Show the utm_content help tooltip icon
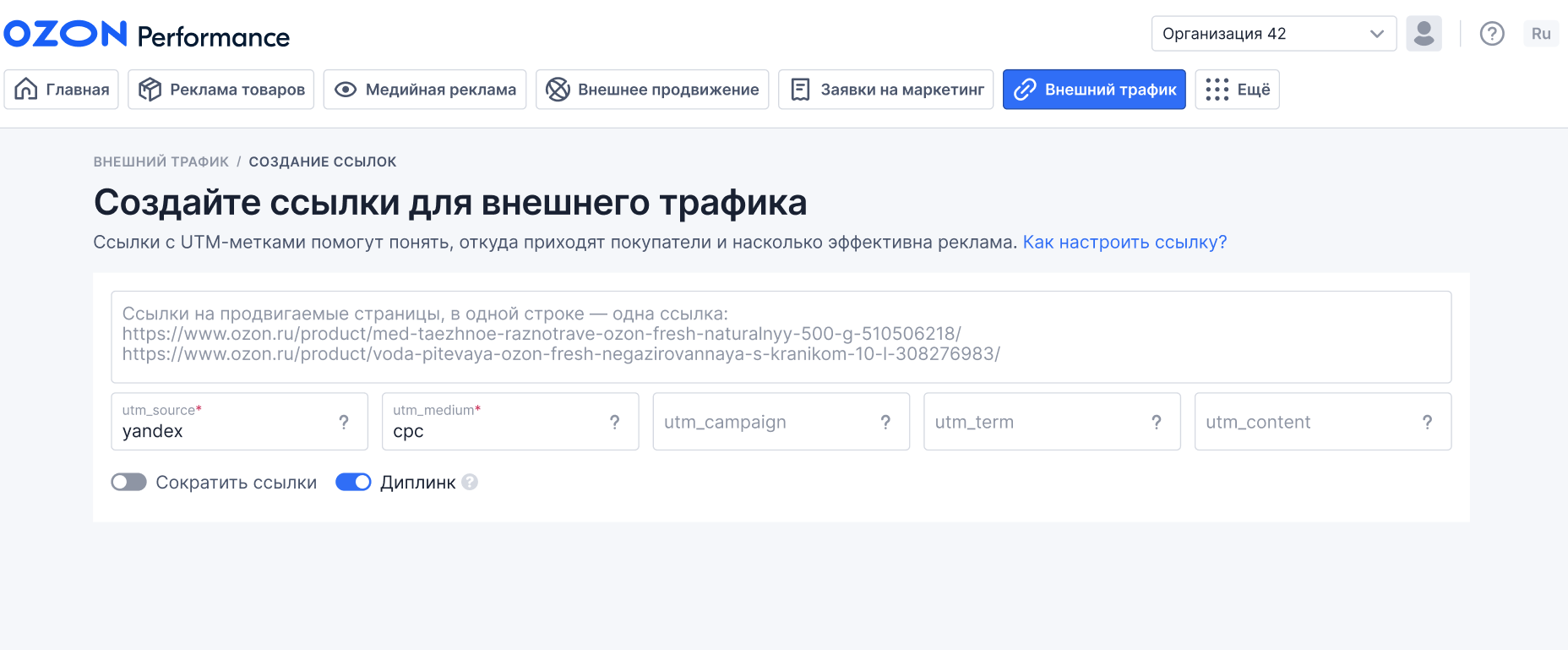 (x=1427, y=422)
